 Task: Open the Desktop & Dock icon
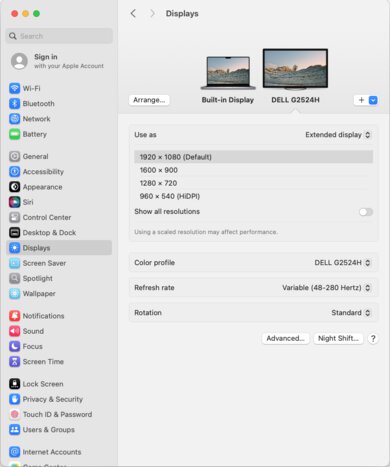coord(15,232)
